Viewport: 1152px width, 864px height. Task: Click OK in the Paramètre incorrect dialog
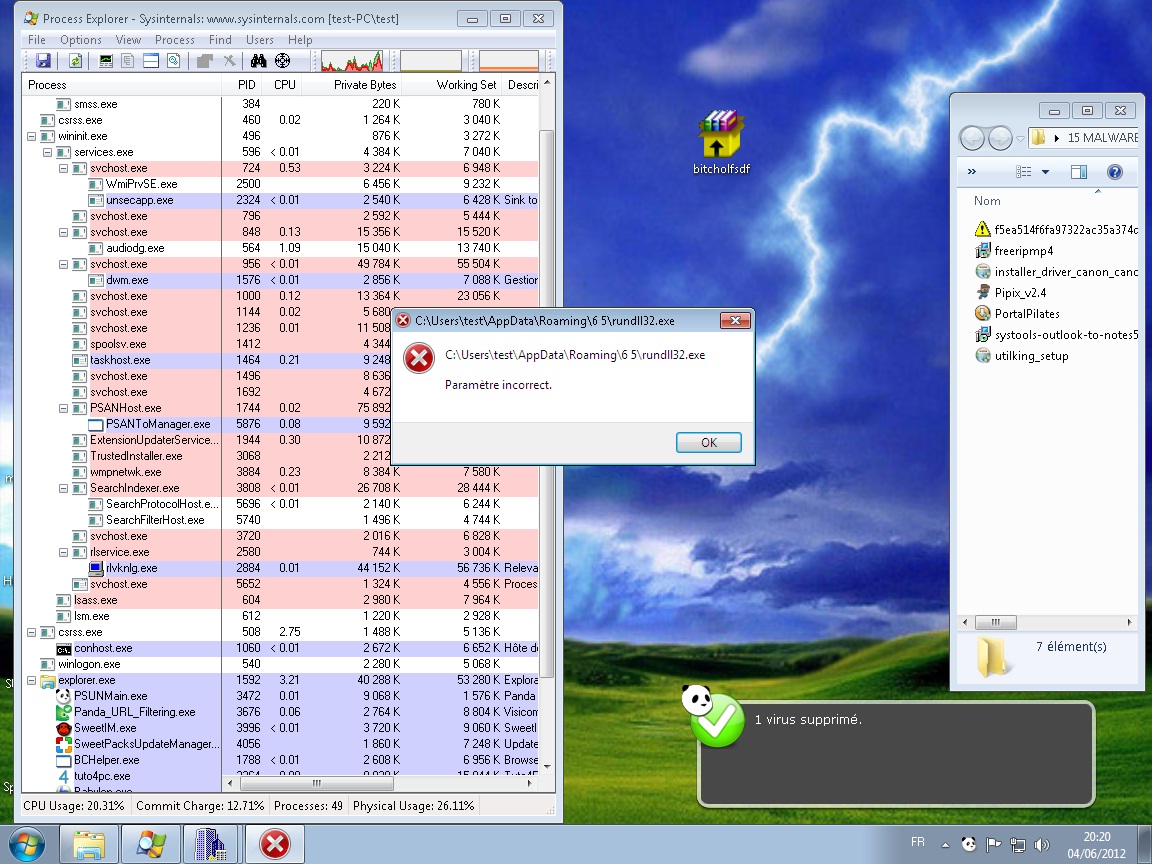(708, 442)
